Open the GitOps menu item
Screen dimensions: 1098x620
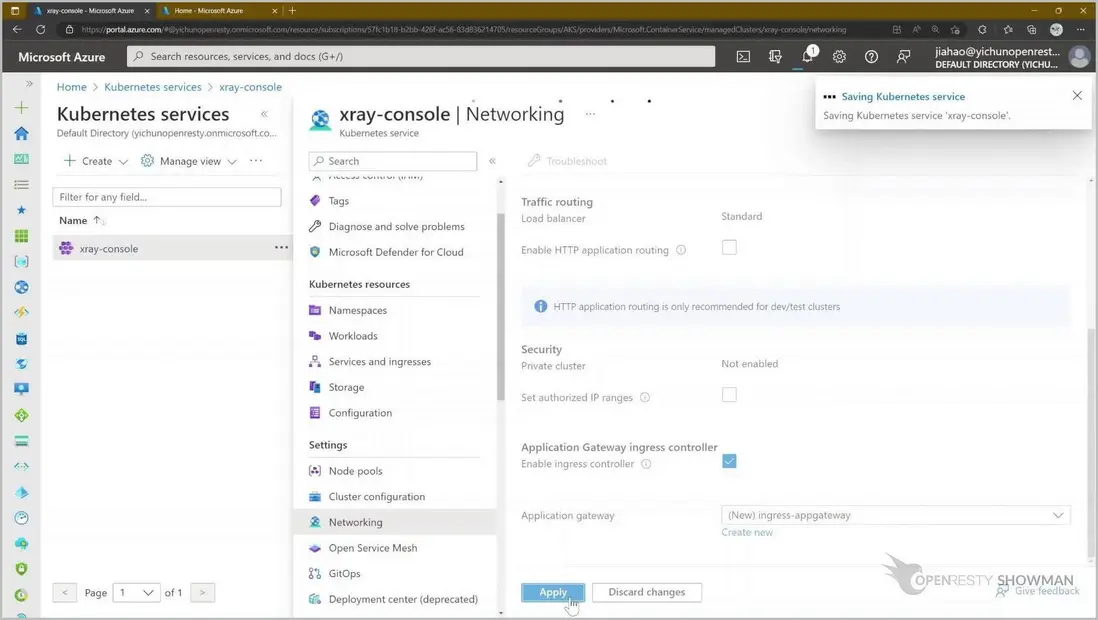(x=345, y=574)
